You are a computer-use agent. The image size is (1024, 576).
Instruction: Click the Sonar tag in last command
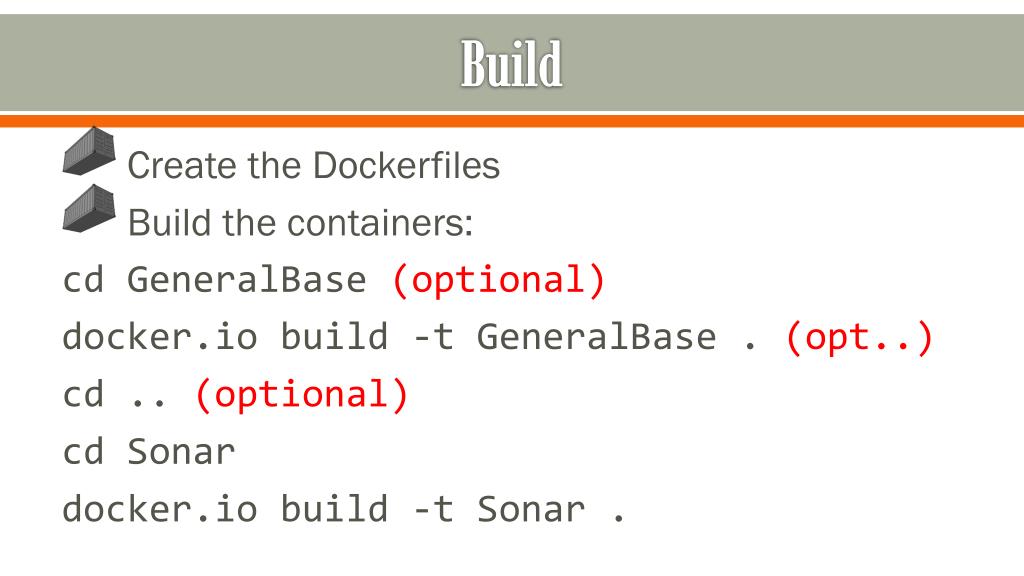pyautogui.click(x=531, y=509)
